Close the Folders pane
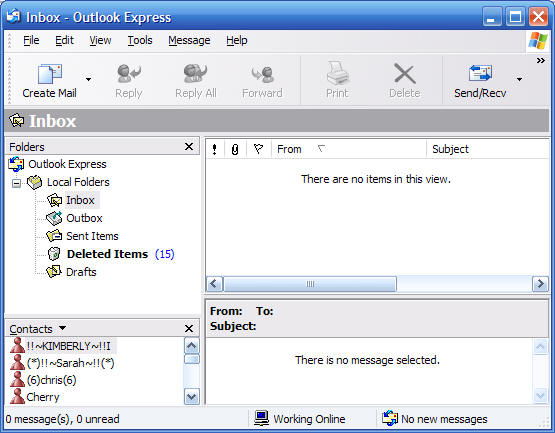This screenshot has height=433, width=555. pos(189,147)
